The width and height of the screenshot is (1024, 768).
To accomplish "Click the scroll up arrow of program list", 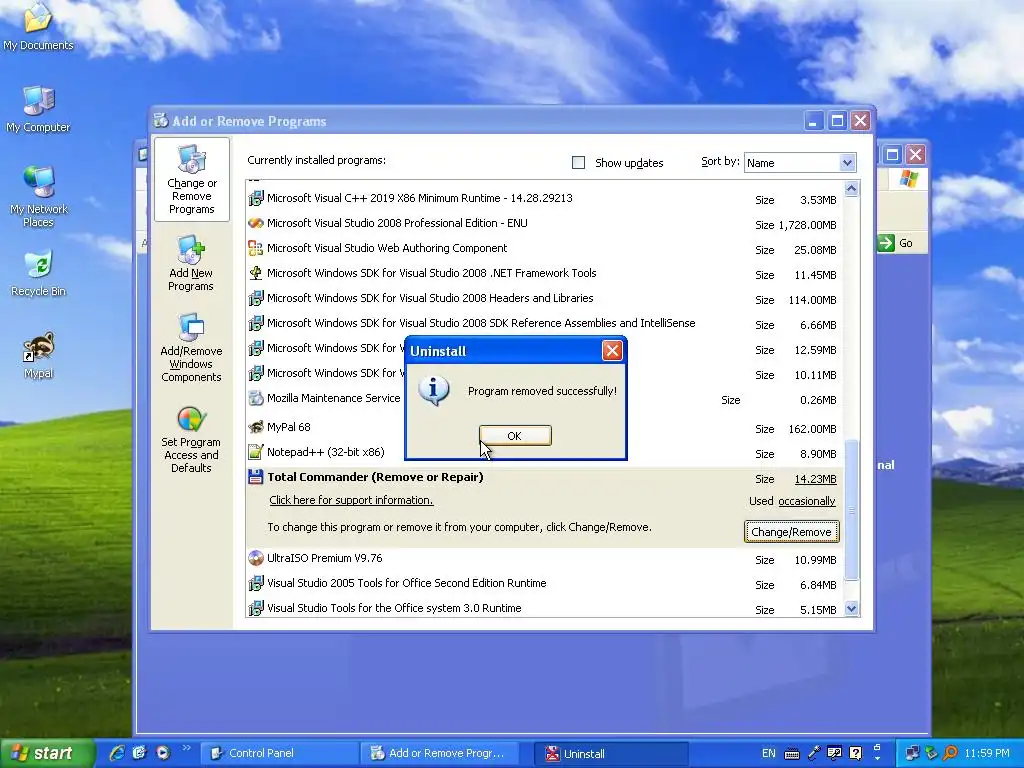I will click(x=851, y=189).
